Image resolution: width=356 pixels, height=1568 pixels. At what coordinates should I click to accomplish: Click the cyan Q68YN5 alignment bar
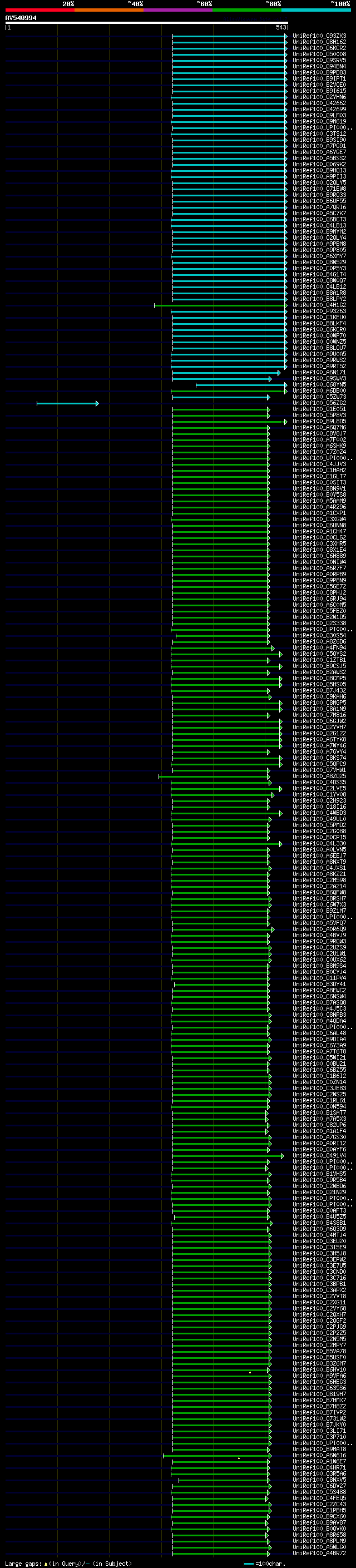(x=241, y=385)
